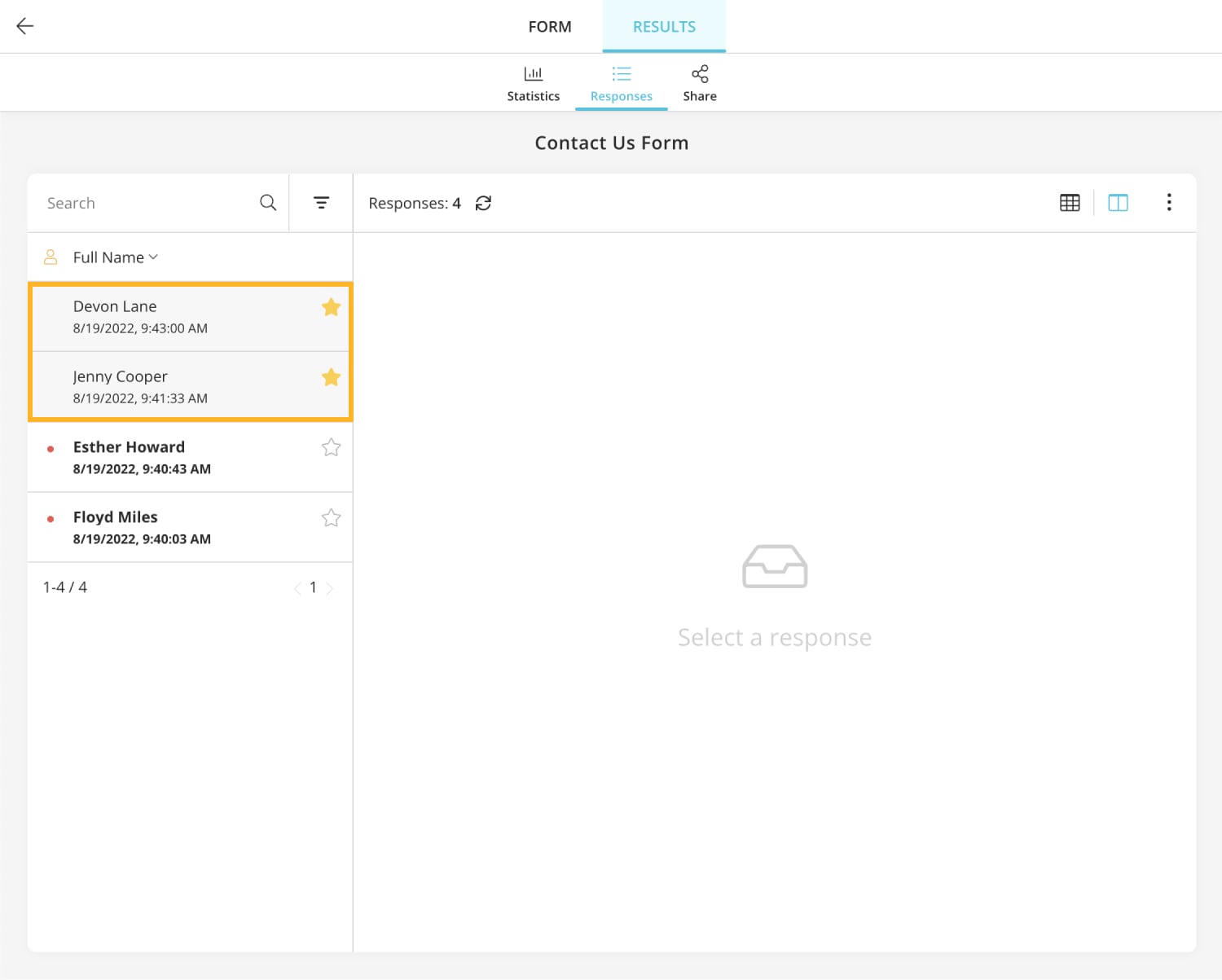Click the back arrow icon
The width and height of the screenshot is (1222, 980).
25,26
